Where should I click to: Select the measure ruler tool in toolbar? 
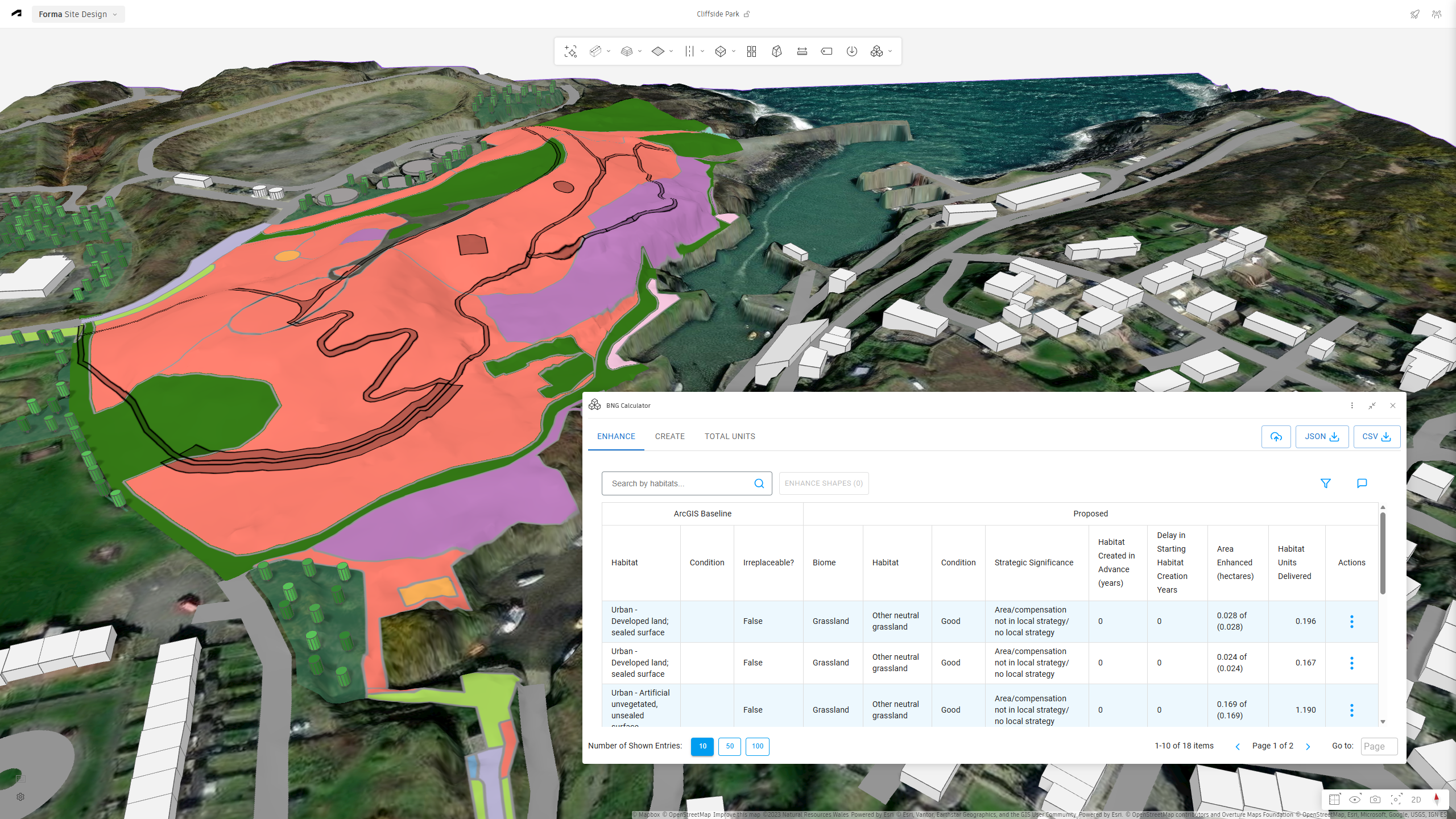click(x=802, y=51)
